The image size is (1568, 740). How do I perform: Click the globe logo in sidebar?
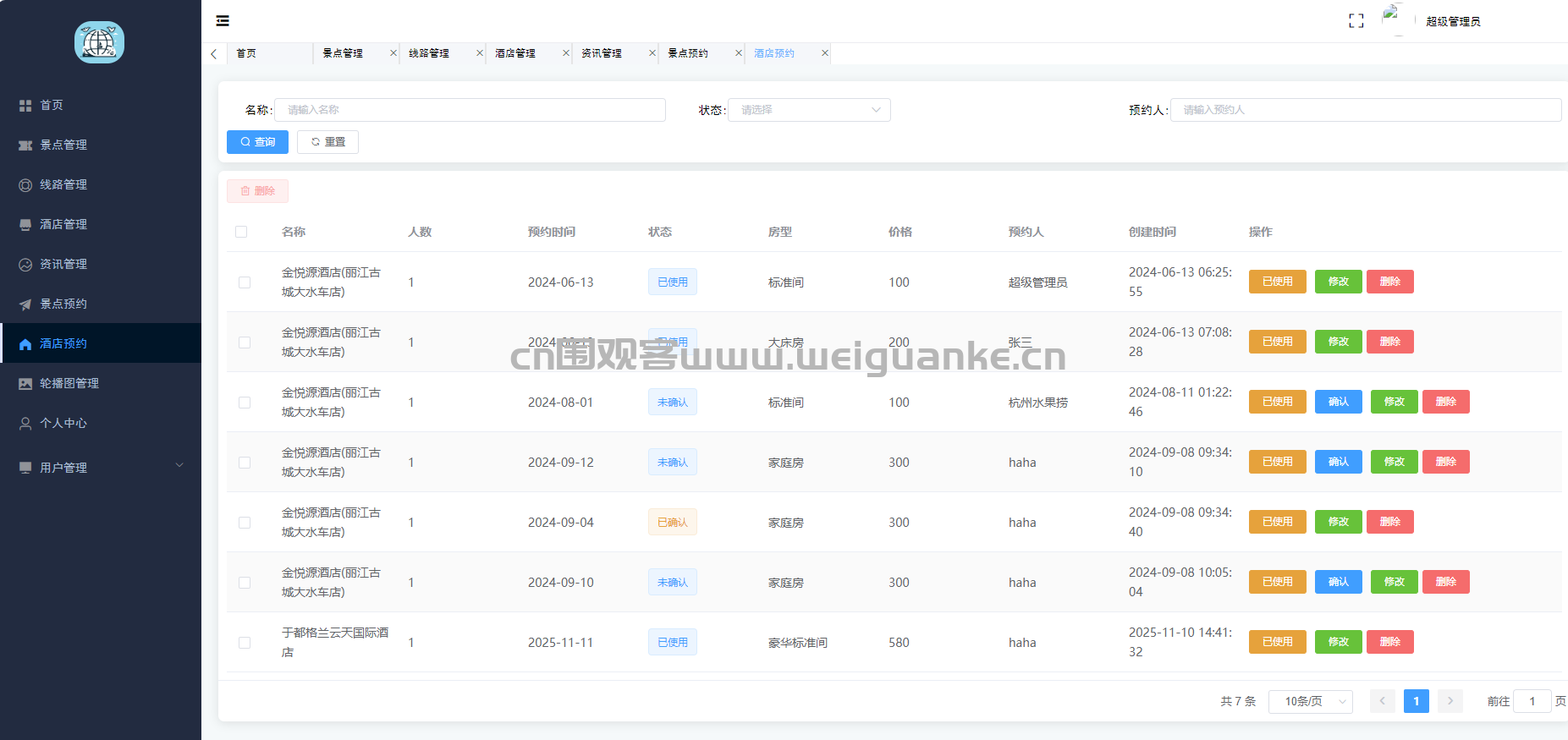coord(99,42)
